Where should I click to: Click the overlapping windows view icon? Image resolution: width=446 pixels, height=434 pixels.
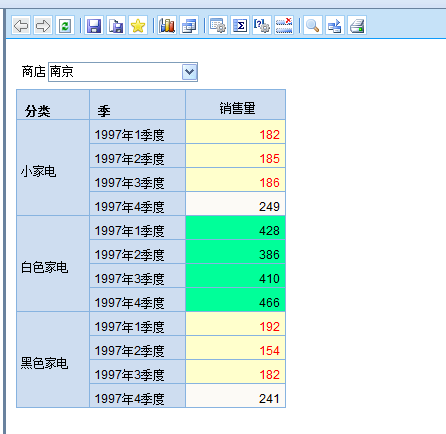tap(189, 25)
